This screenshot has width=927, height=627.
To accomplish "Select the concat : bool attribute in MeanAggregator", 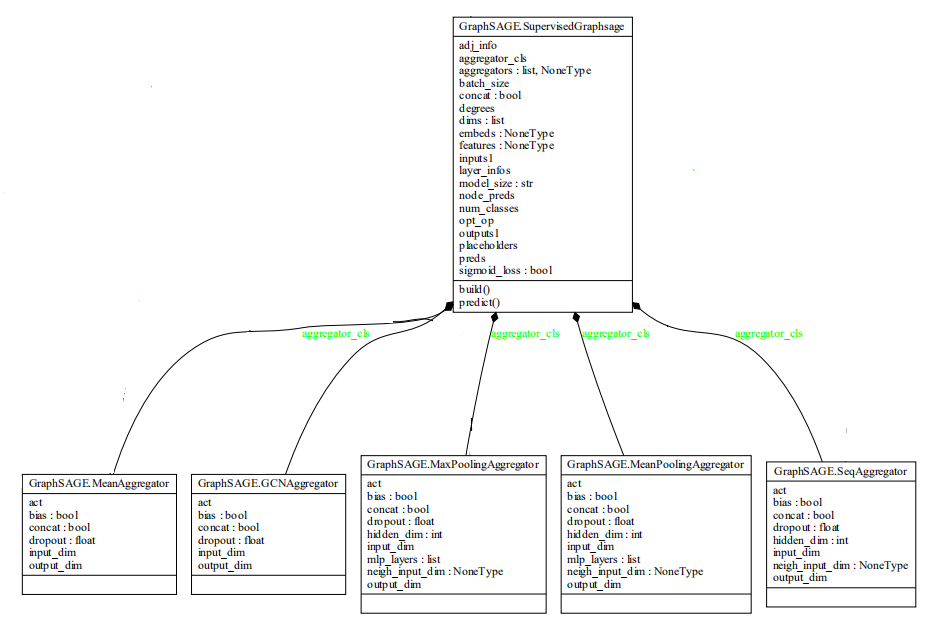I will [54, 527].
